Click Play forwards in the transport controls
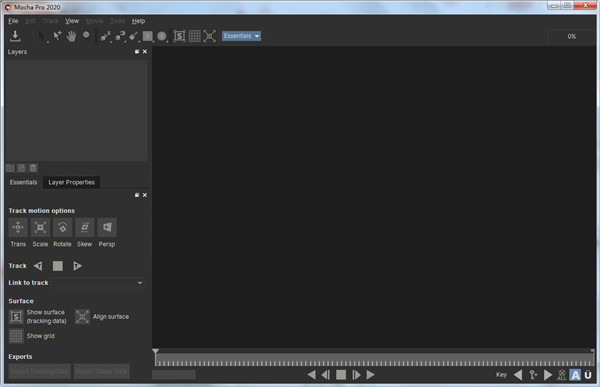 (x=370, y=375)
